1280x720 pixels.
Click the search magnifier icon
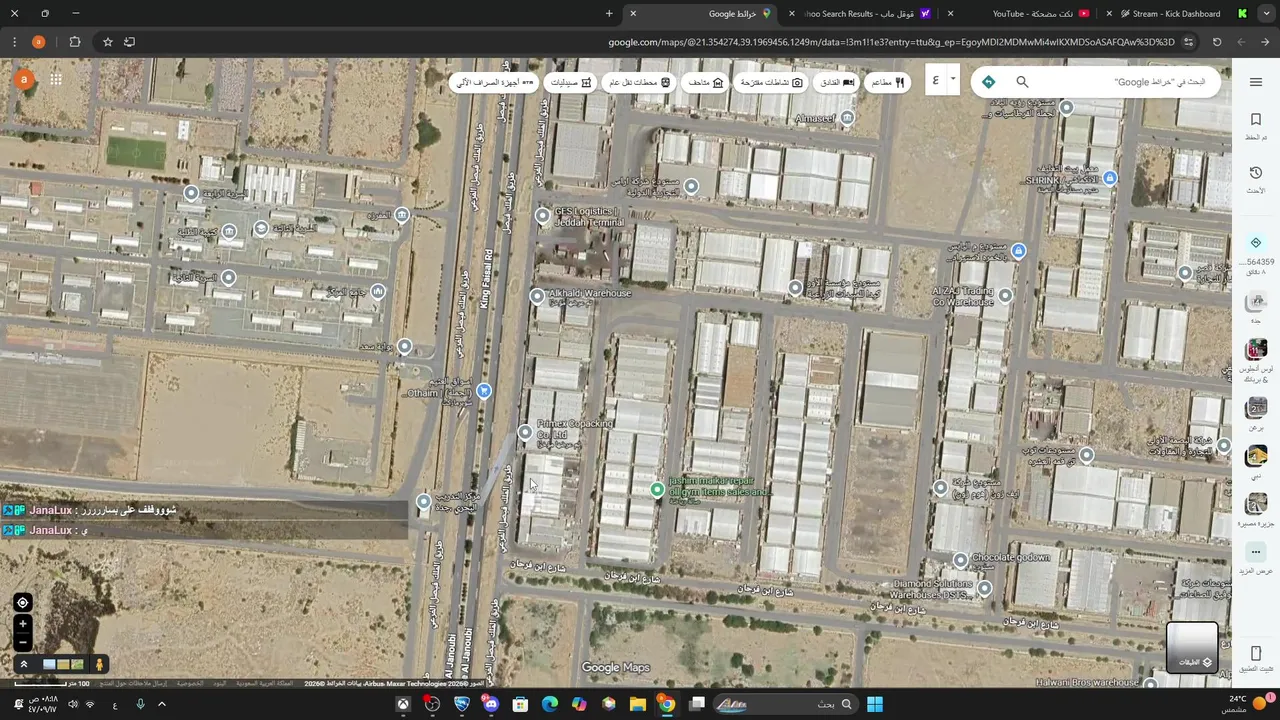pyautogui.click(x=1022, y=82)
